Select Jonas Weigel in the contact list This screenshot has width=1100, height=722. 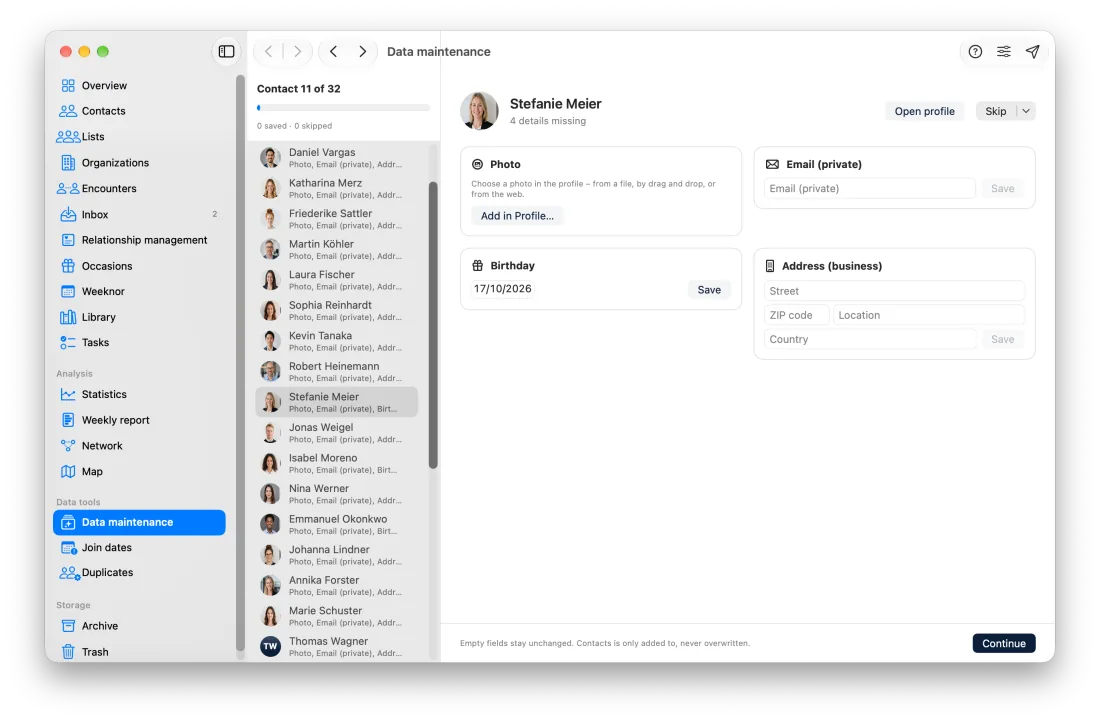click(337, 433)
